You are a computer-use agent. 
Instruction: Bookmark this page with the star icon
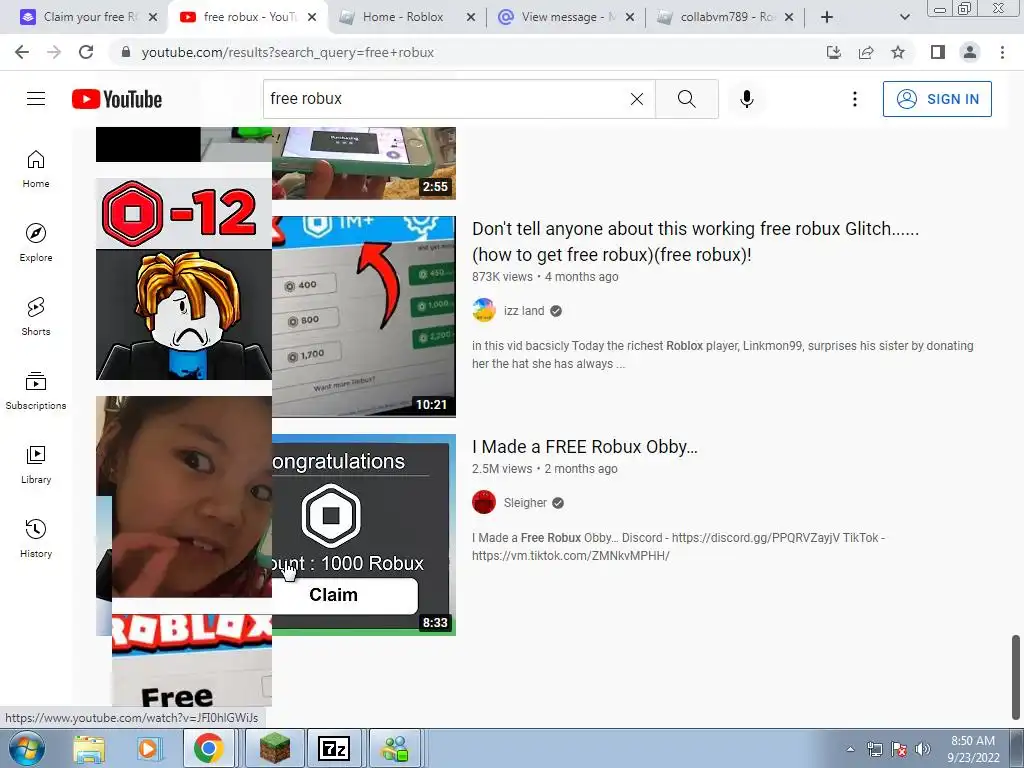898,52
